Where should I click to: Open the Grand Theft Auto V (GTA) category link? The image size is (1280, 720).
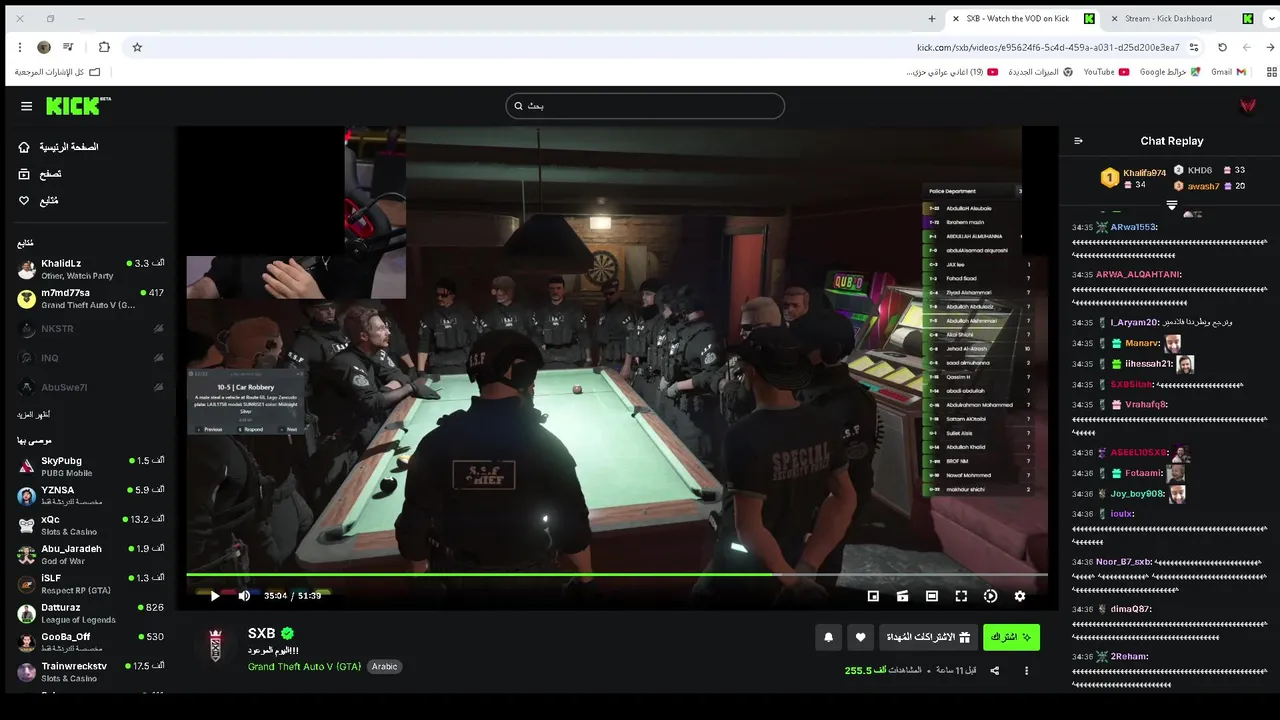click(x=304, y=667)
